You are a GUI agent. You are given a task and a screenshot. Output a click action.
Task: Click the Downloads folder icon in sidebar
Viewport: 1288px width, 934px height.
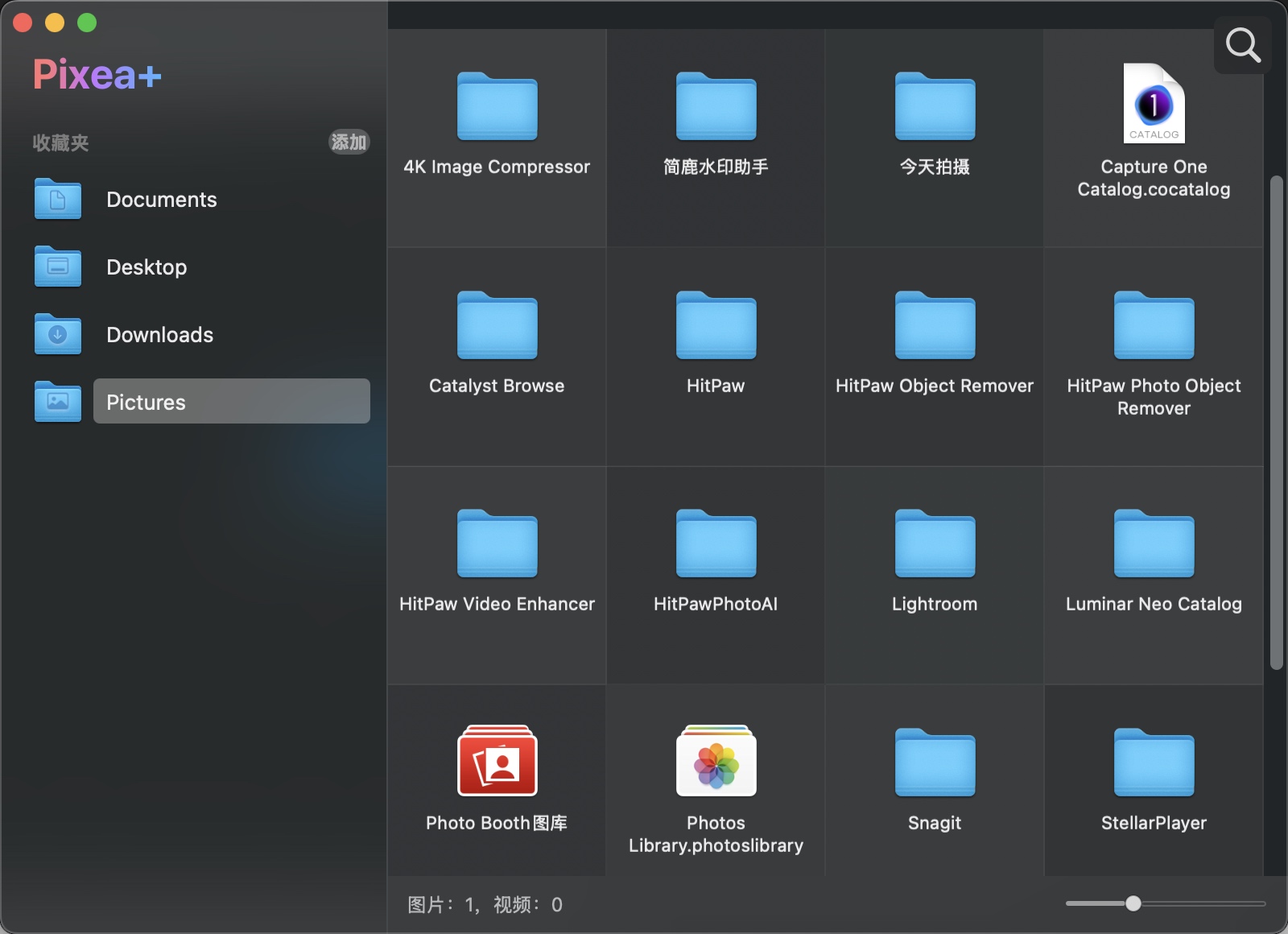coord(57,334)
